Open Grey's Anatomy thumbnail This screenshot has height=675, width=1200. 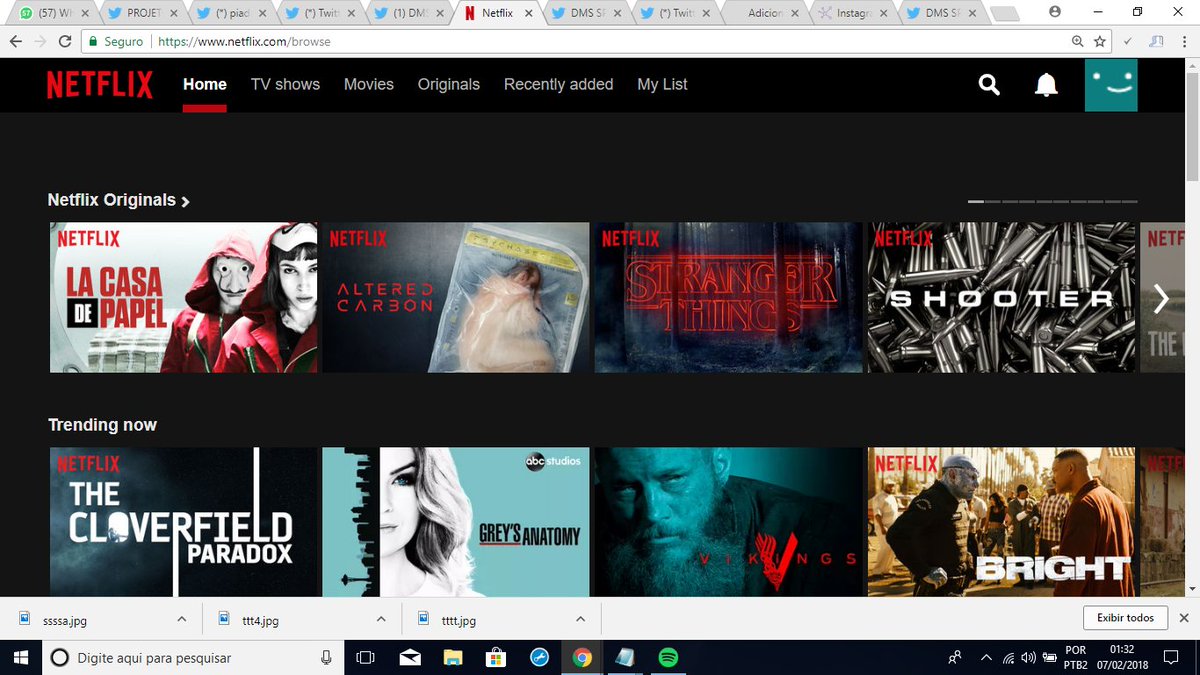(x=456, y=522)
